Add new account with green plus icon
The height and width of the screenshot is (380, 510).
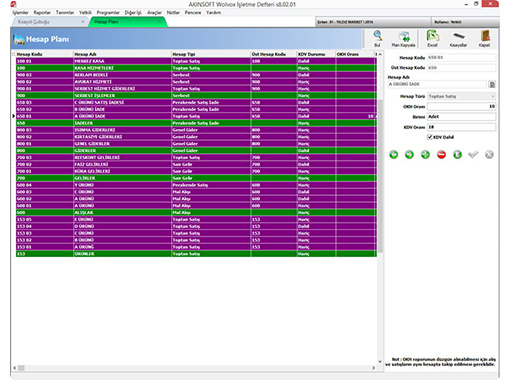[x=425, y=155]
